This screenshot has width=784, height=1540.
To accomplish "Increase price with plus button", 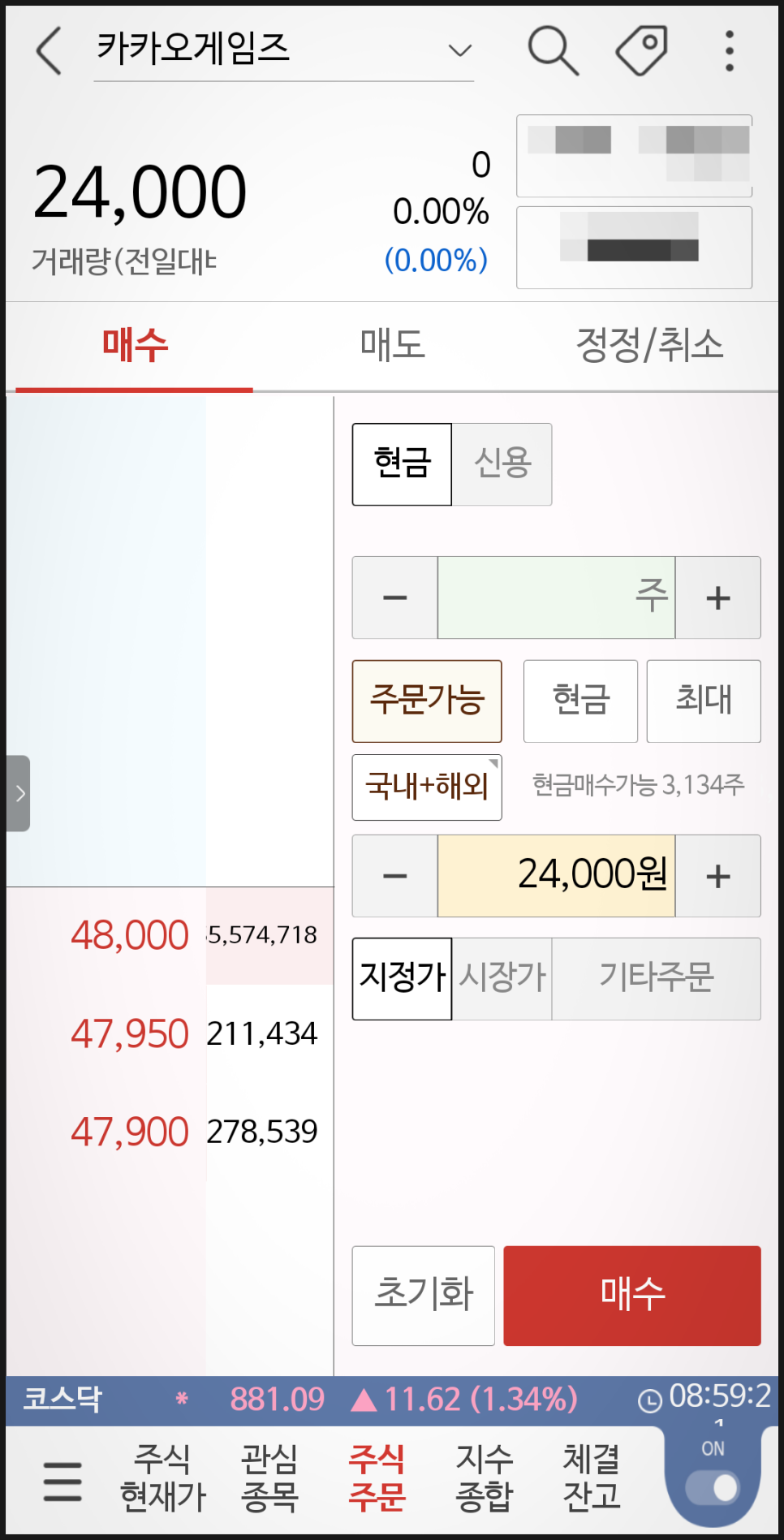I will (717, 876).
